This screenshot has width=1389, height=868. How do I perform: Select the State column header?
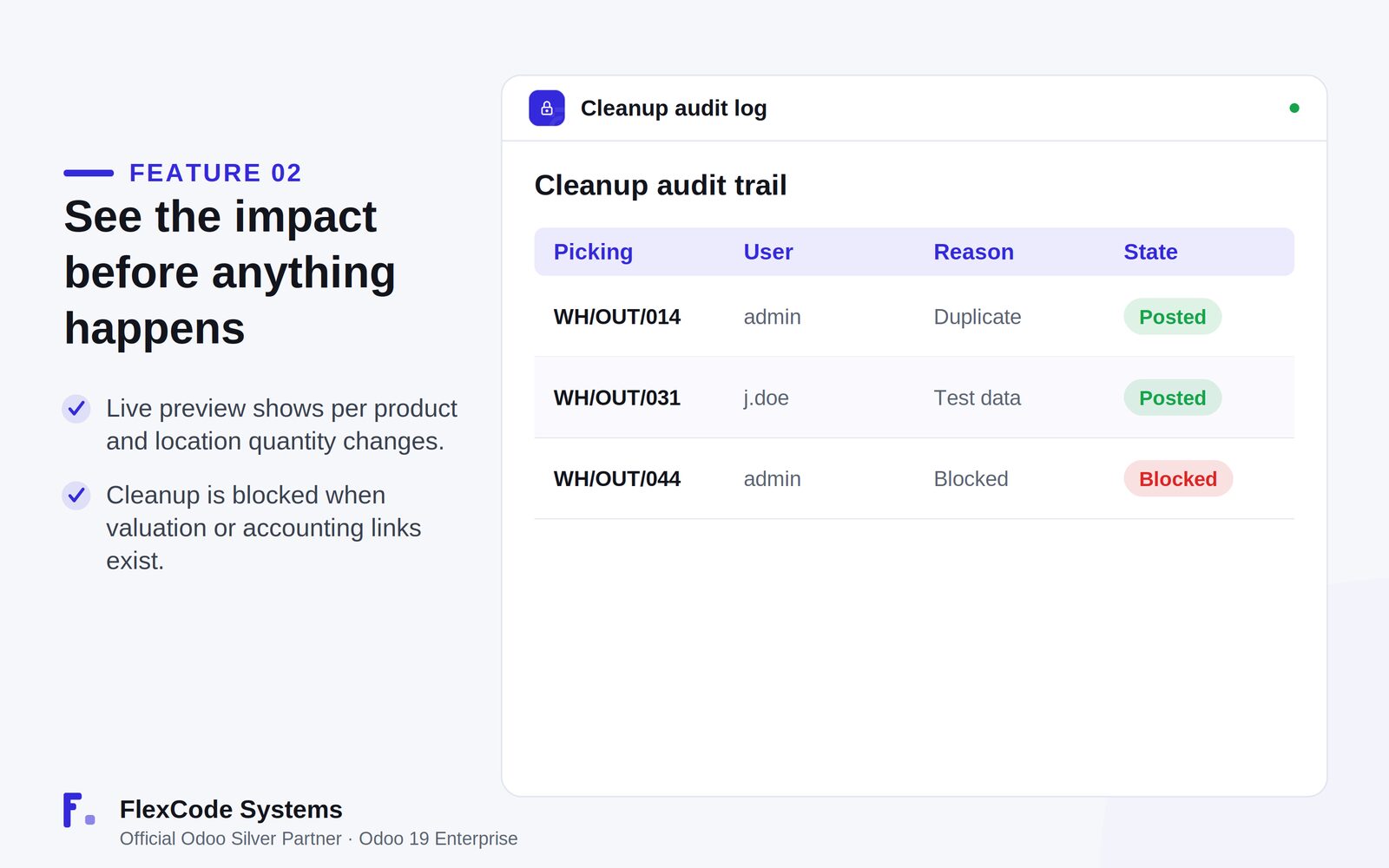point(1150,252)
